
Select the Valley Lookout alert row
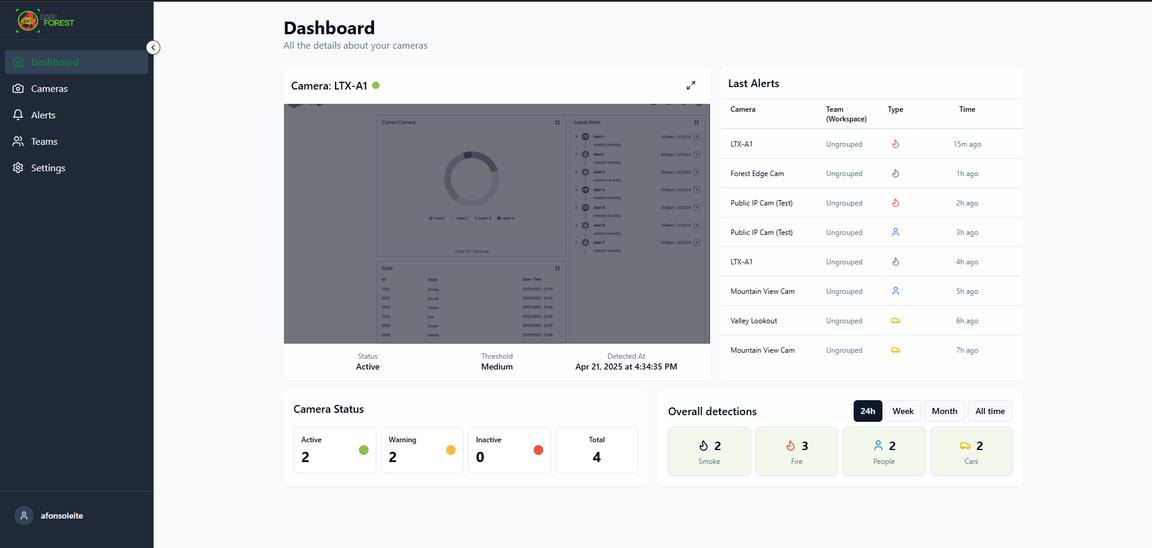tap(871, 321)
